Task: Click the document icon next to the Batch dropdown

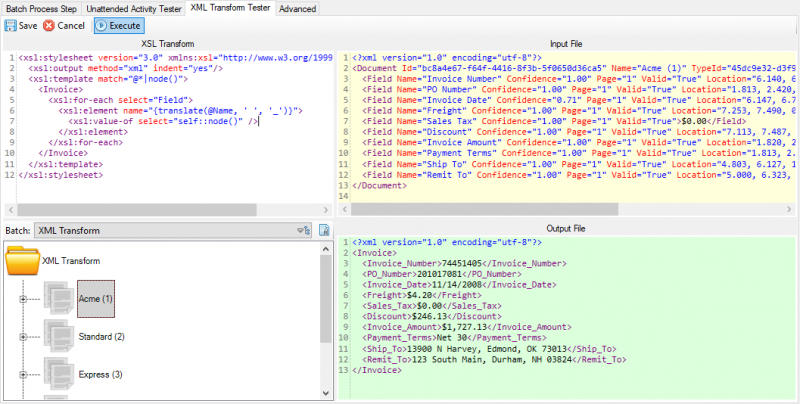Action: coord(324,231)
